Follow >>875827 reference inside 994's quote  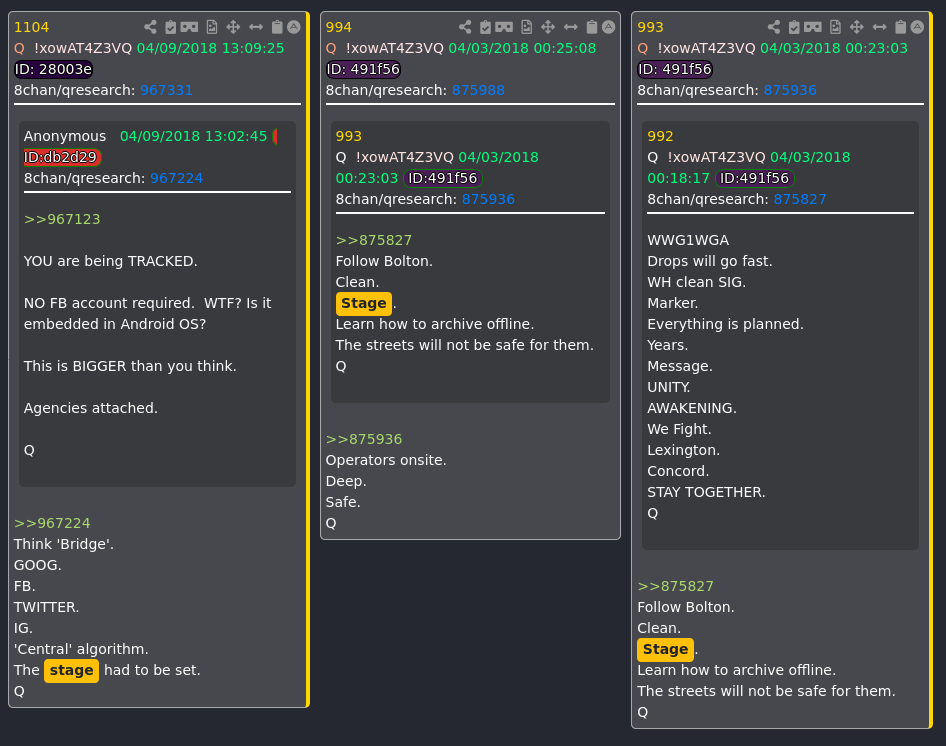tap(374, 240)
